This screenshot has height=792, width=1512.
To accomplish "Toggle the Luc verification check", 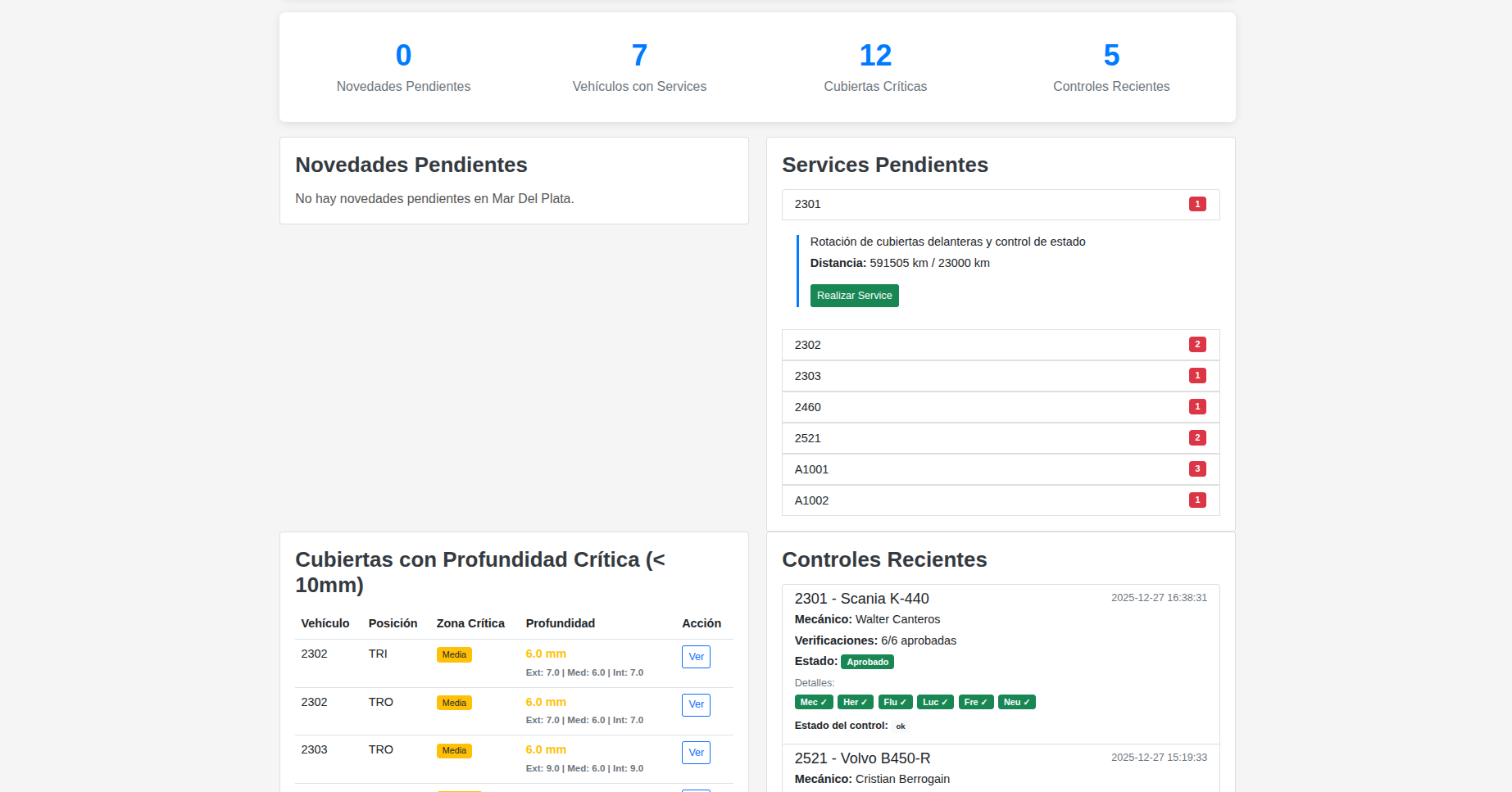I will pos(935,702).
